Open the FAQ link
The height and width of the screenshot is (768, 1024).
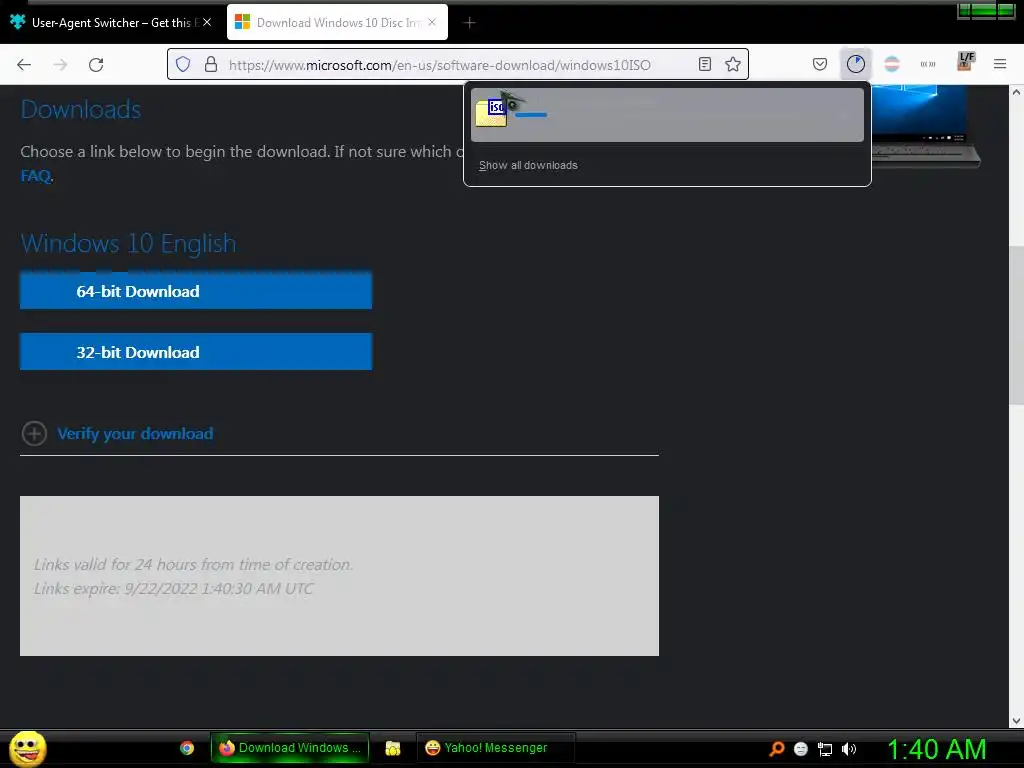[x=35, y=176]
